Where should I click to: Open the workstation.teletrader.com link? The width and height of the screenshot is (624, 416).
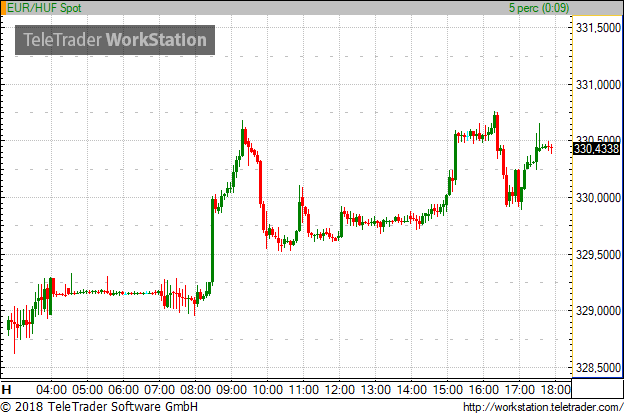point(543,407)
